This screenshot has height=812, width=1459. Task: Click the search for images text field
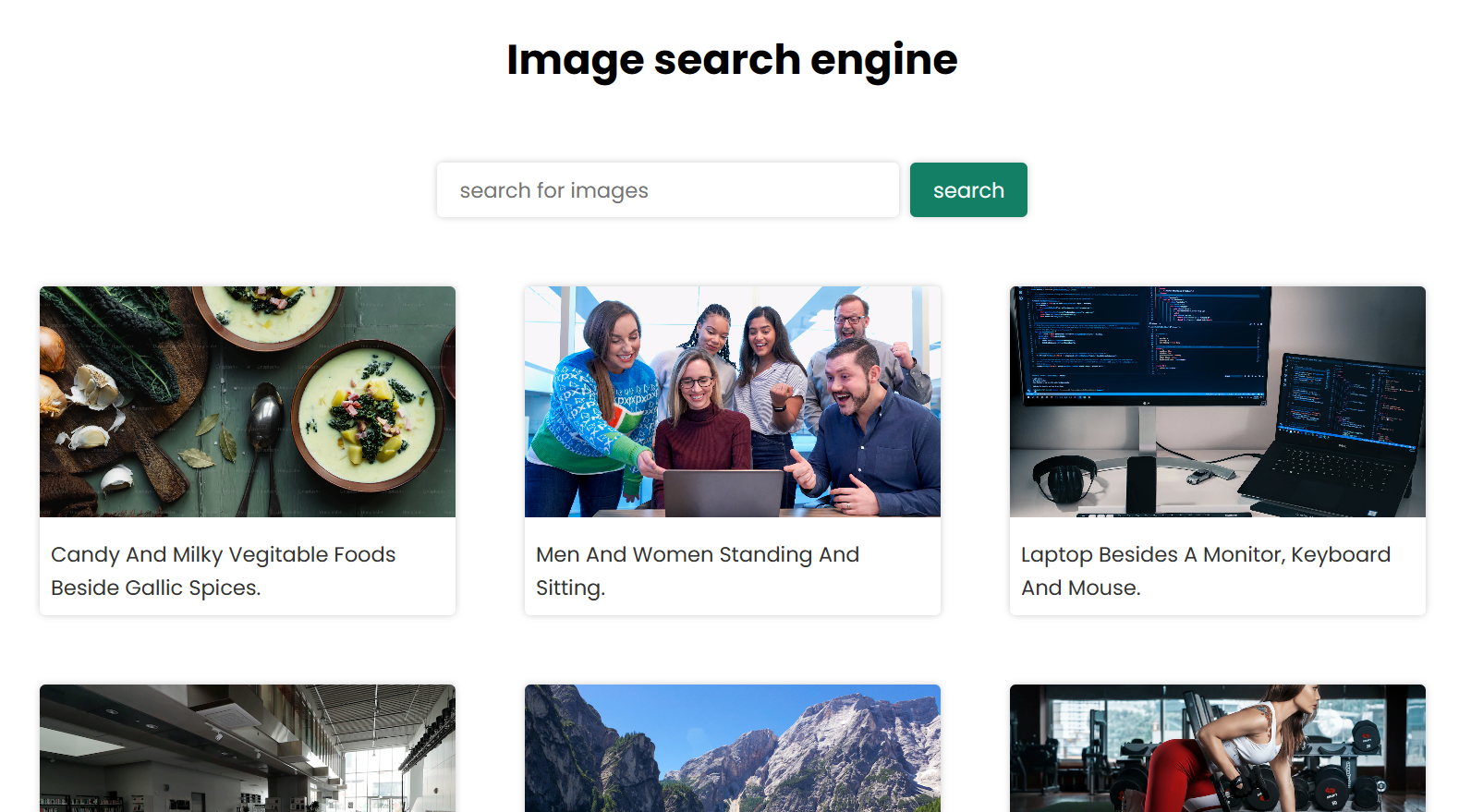click(x=667, y=190)
